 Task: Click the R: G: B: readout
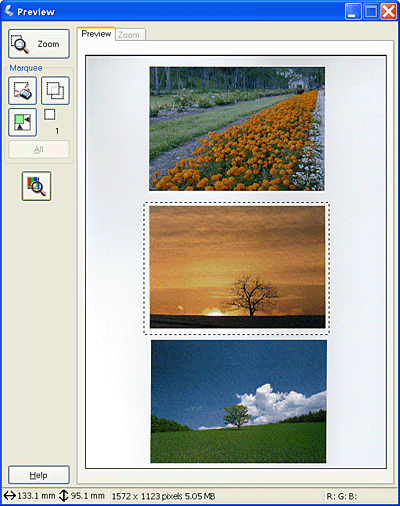click(x=342, y=496)
